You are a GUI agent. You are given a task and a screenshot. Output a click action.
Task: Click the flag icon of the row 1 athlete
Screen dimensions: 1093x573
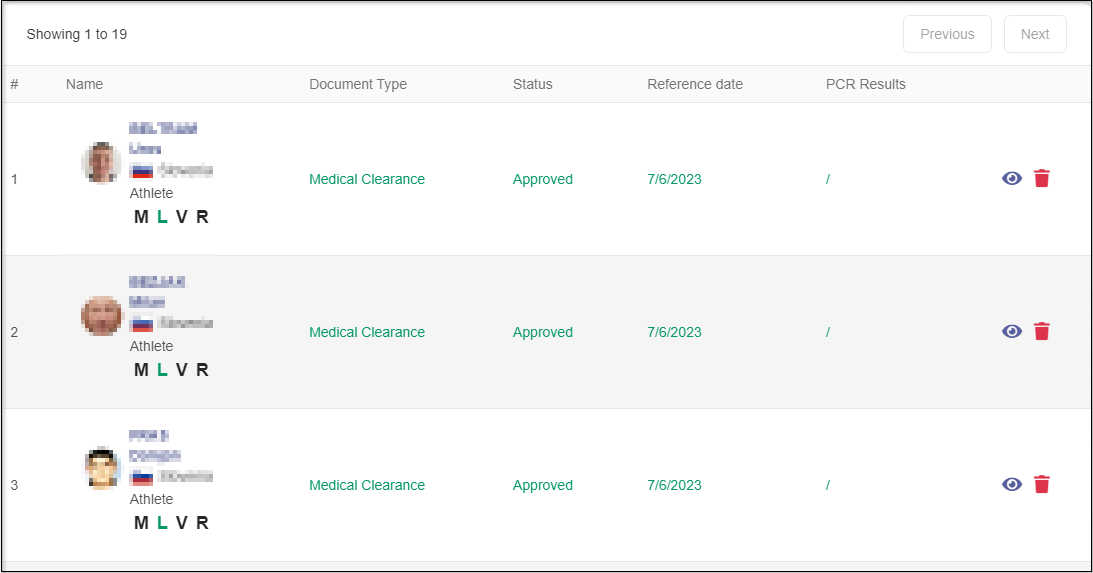(142, 171)
